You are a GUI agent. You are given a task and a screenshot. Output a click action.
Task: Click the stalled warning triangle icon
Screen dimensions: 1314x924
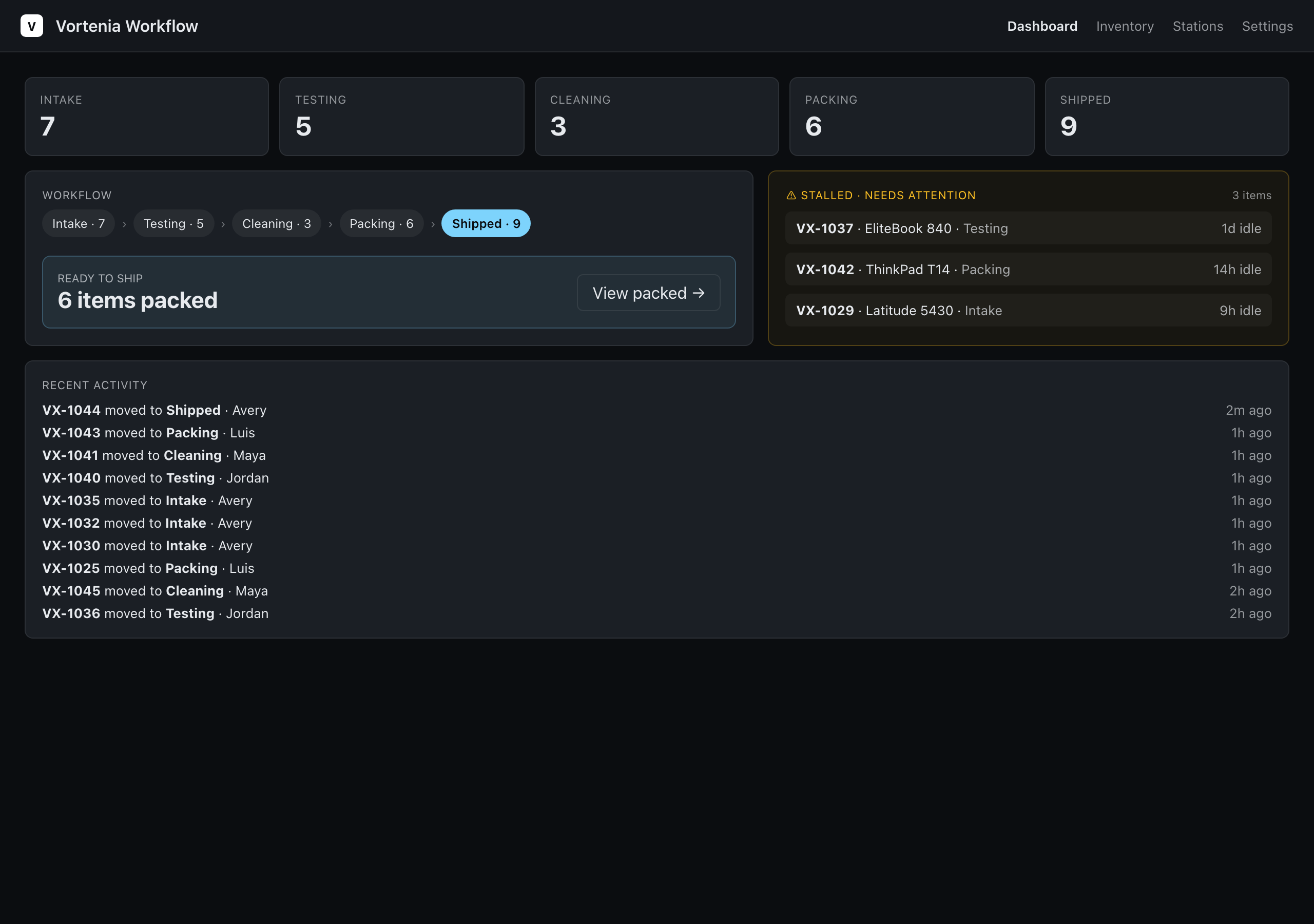791,195
